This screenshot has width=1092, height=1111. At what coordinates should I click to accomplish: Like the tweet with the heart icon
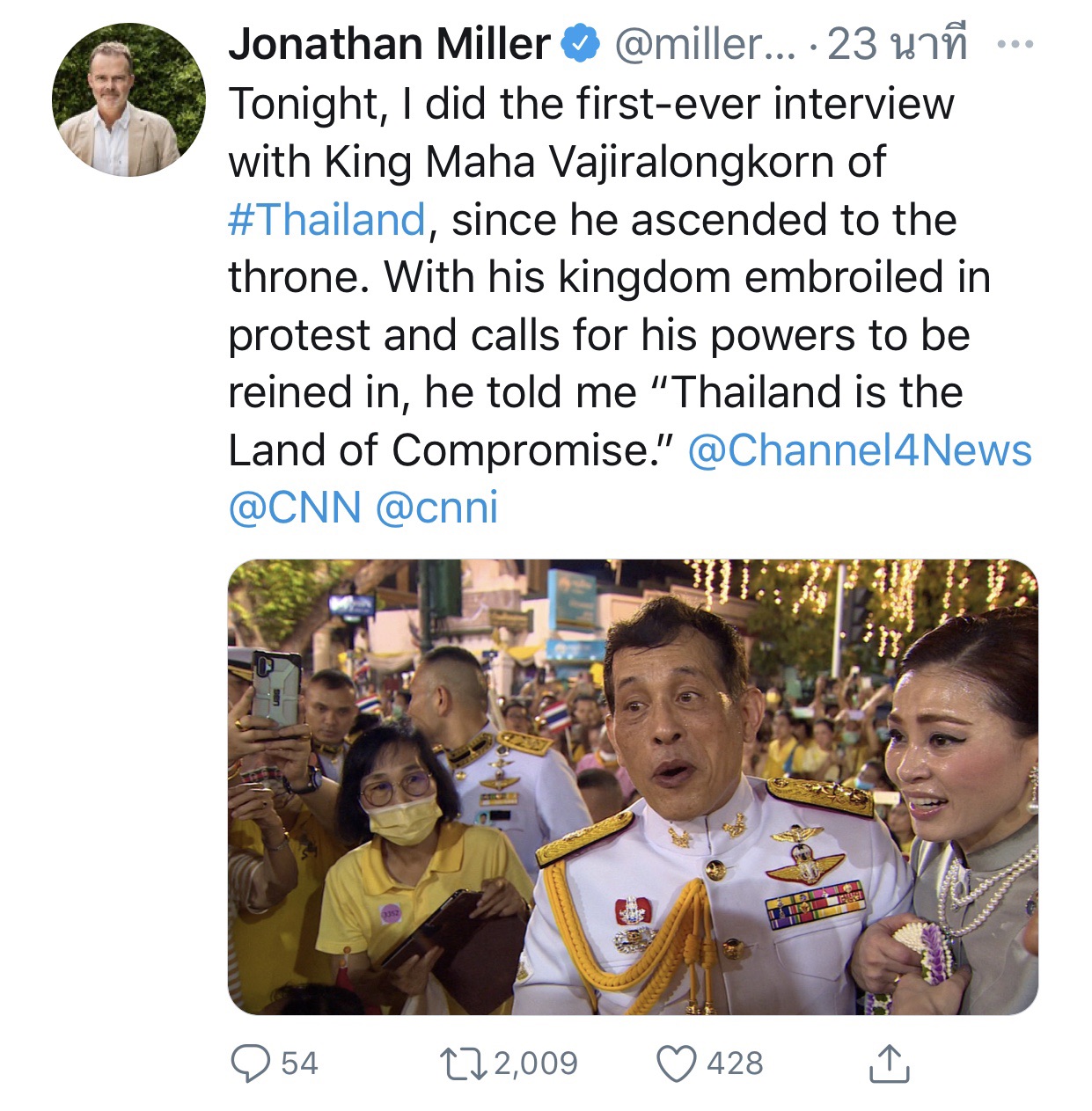coord(677,1063)
